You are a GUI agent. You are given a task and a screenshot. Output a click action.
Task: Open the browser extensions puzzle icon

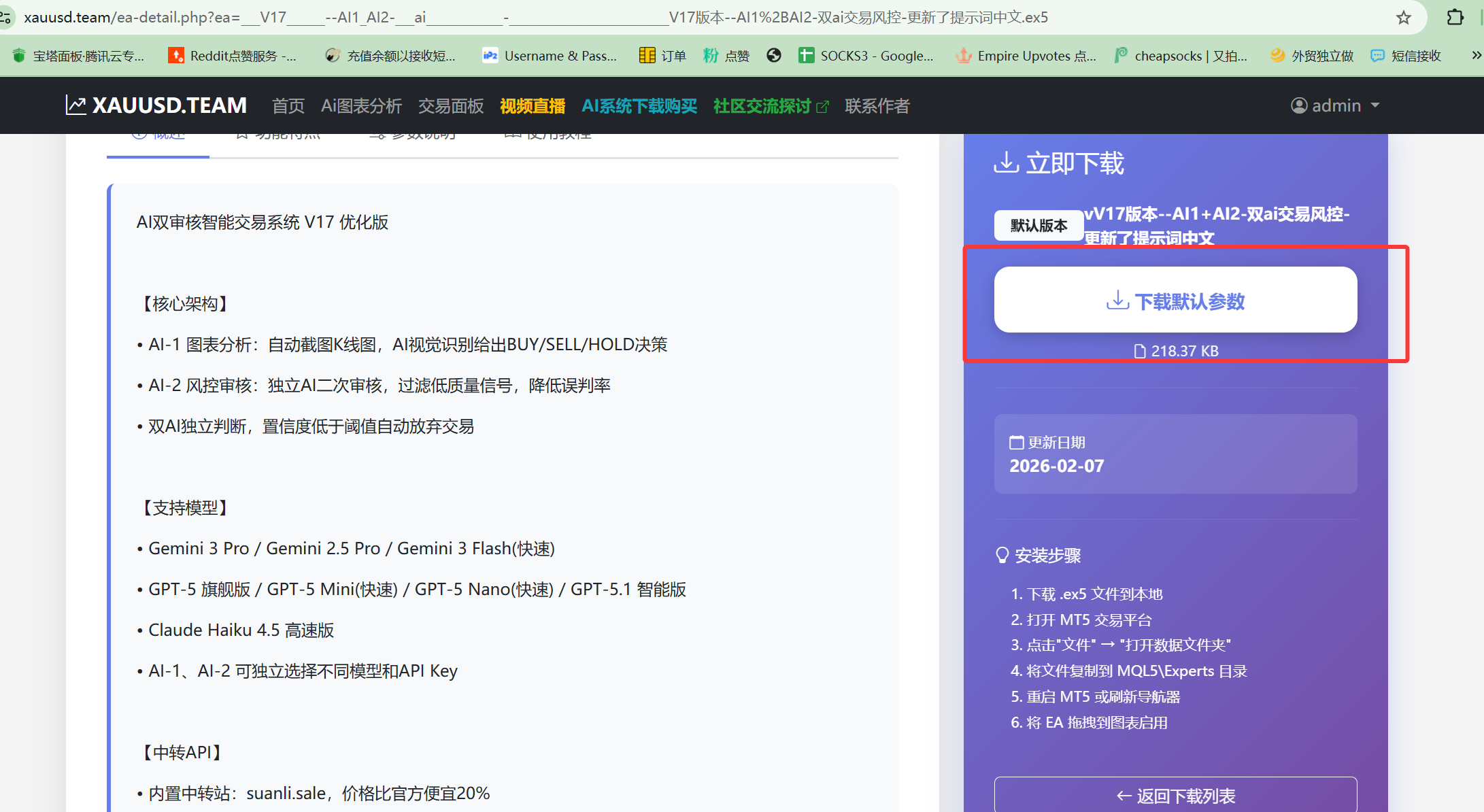1455,18
